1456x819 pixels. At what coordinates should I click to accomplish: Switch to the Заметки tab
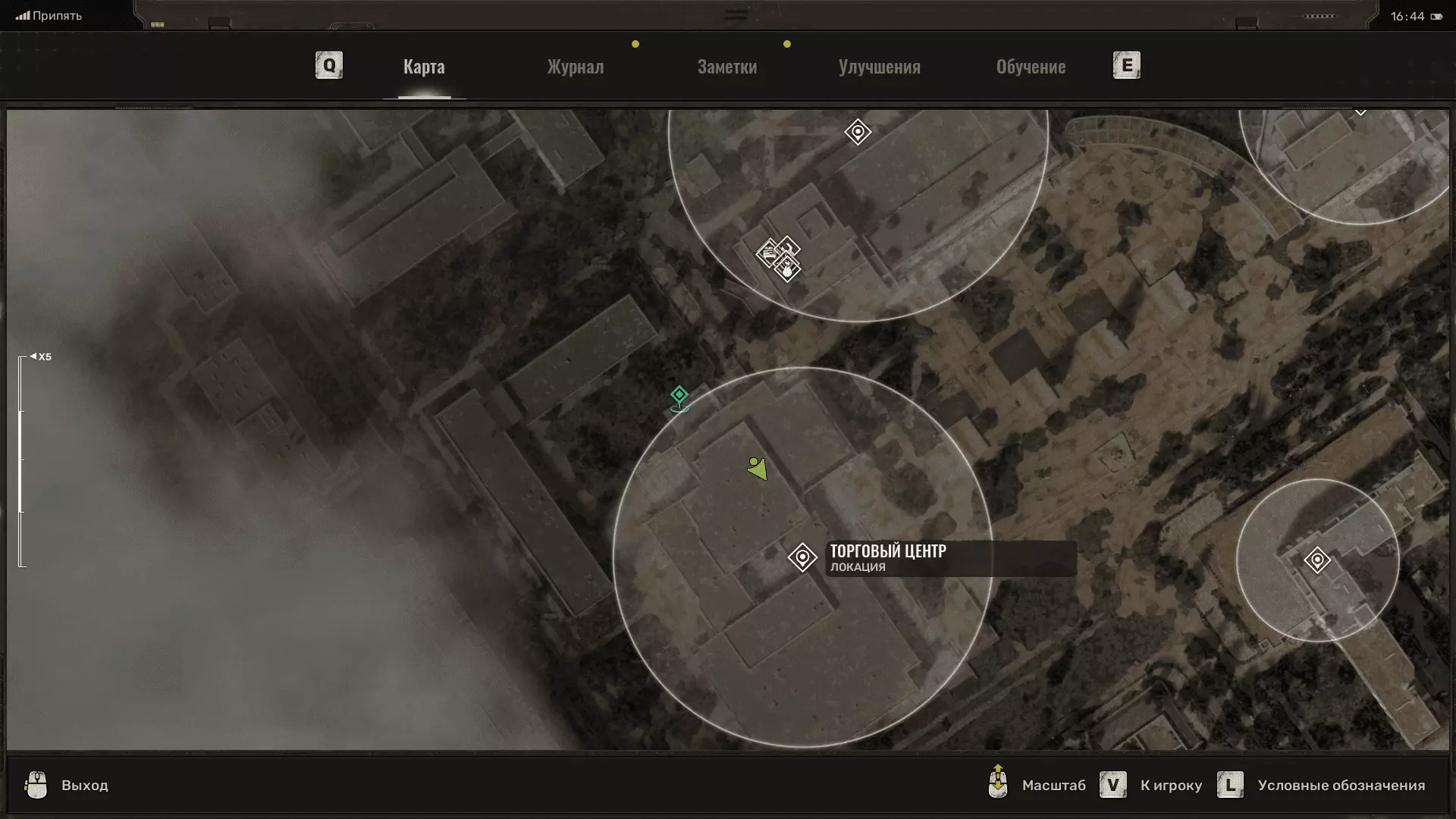(x=726, y=67)
